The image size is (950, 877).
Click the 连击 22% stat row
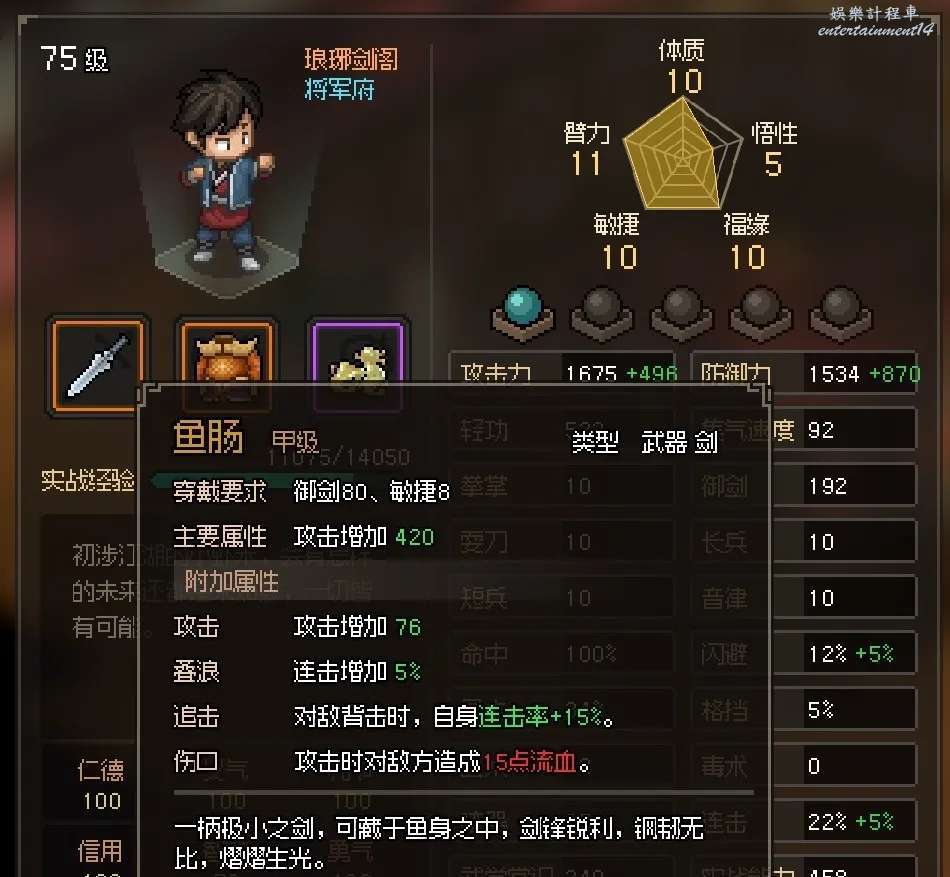click(806, 821)
